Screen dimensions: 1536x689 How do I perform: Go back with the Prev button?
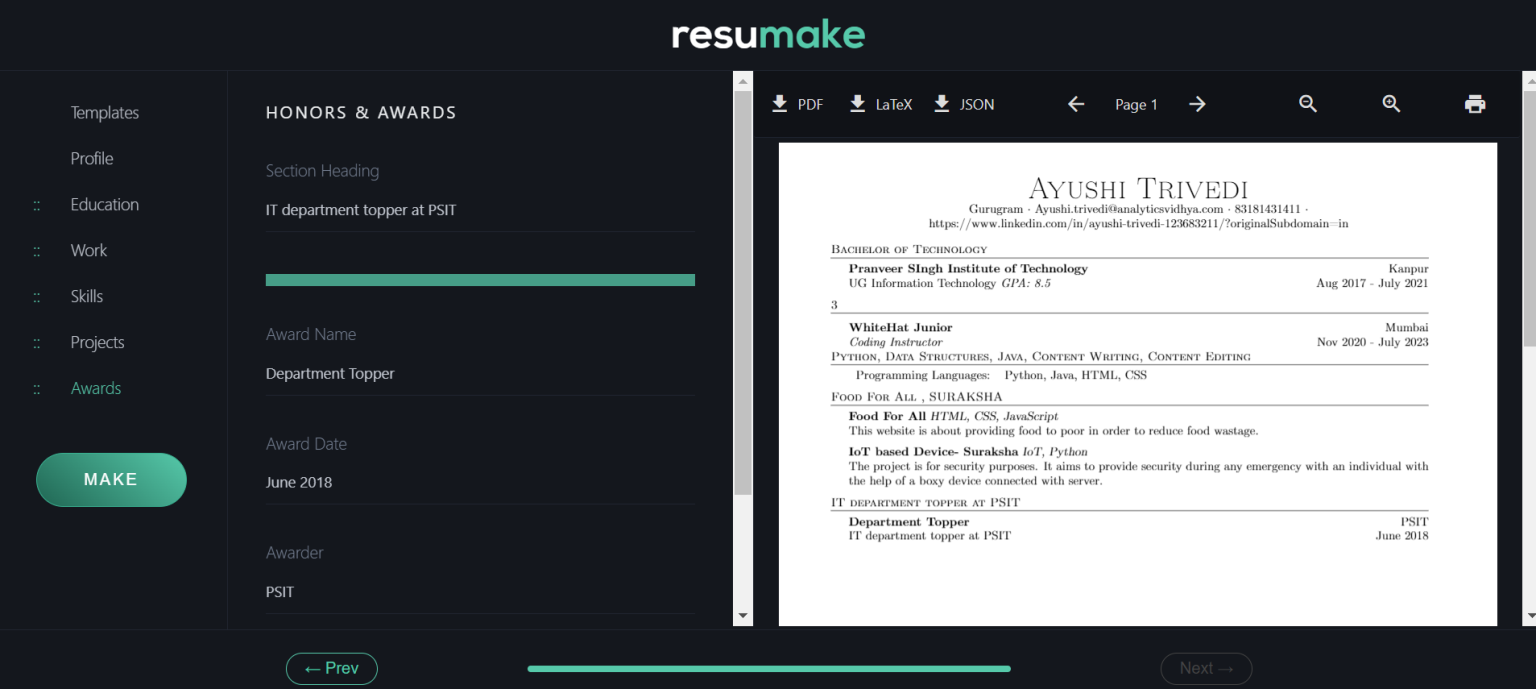(x=331, y=668)
